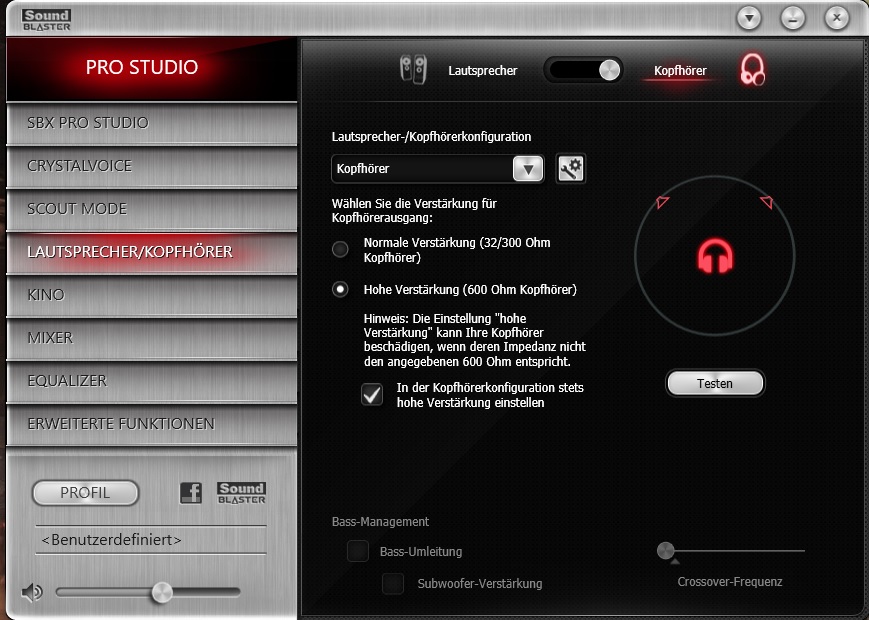This screenshot has height=620, width=869.
Task: Click the Sound Blaster logo beside Facebook
Action: click(241, 493)
